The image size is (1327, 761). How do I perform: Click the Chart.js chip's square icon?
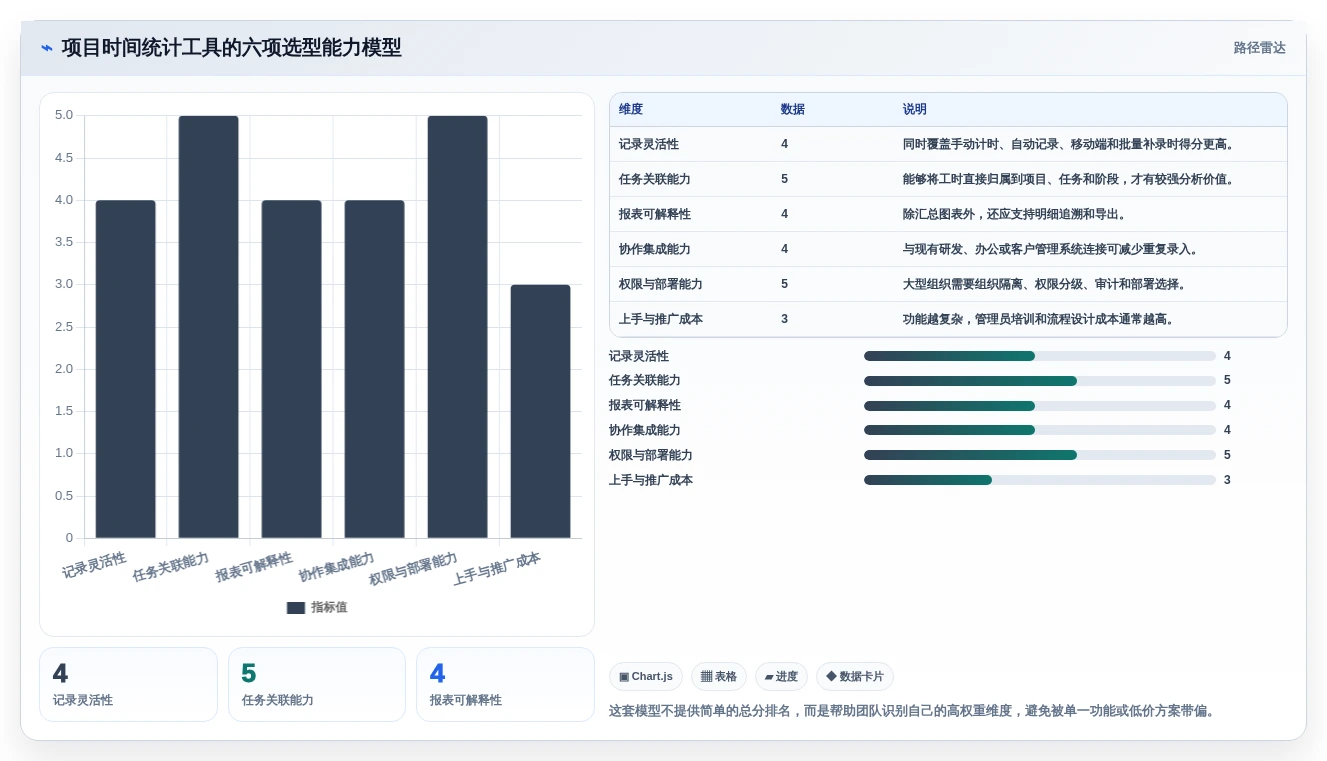pyautogui.click(x=624, y=677)
